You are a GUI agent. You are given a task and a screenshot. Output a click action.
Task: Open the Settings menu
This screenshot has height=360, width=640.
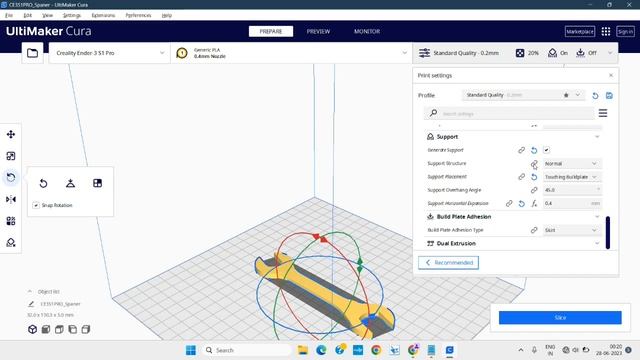pos(72,15)
